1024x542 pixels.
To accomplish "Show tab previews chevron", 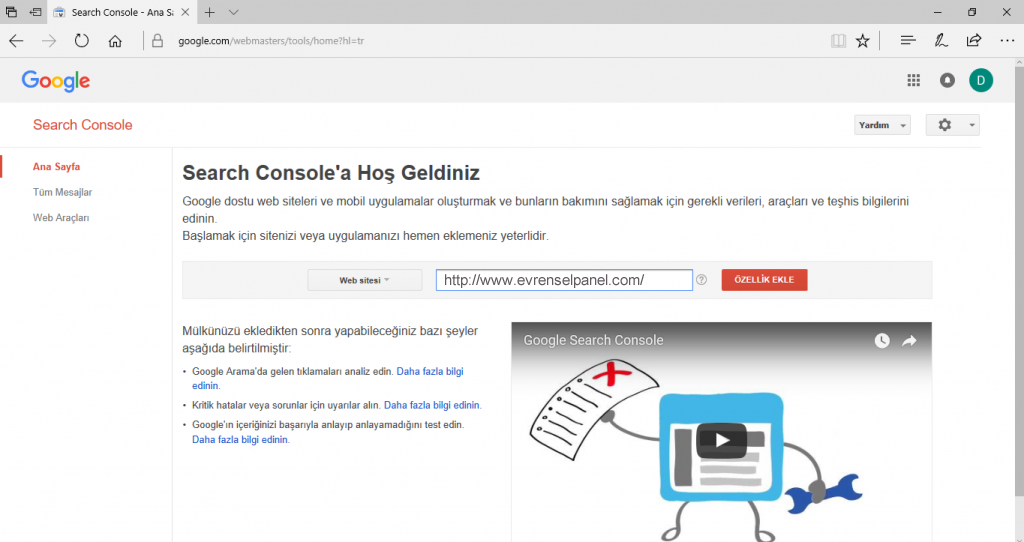I will click(234, 12).
